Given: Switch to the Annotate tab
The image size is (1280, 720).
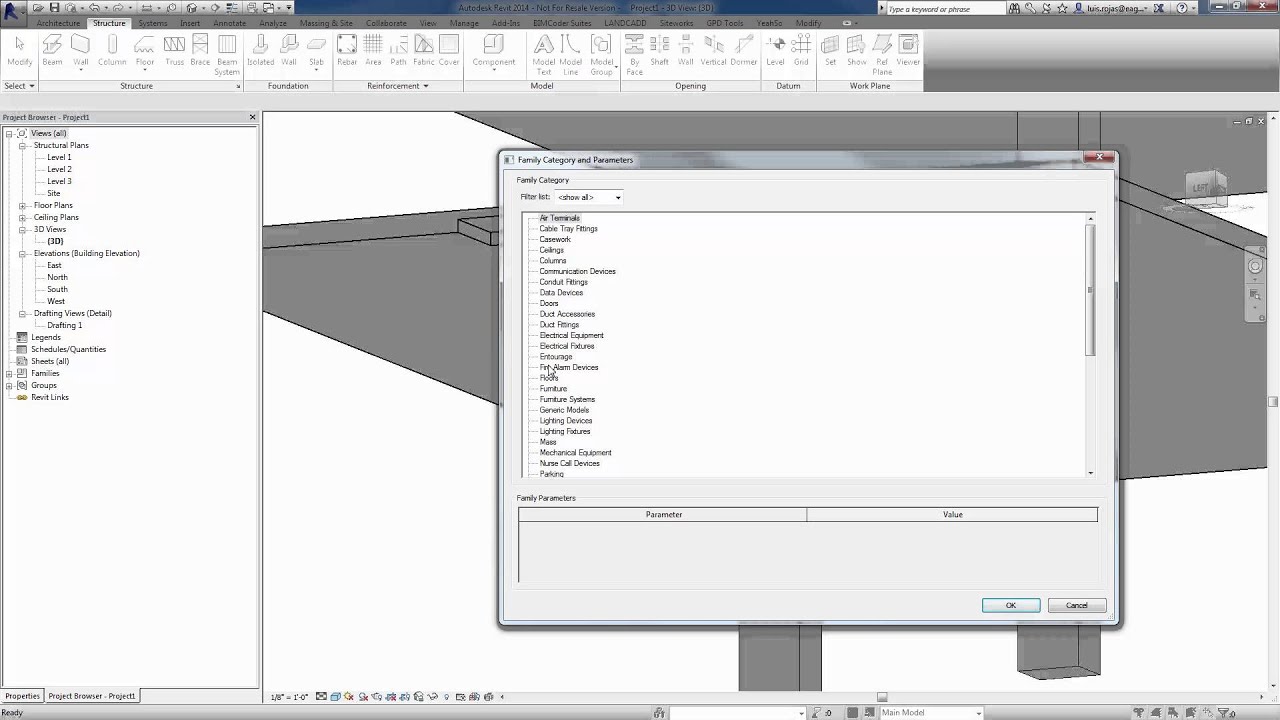Looking at the screenshot, I should (229, 23).
